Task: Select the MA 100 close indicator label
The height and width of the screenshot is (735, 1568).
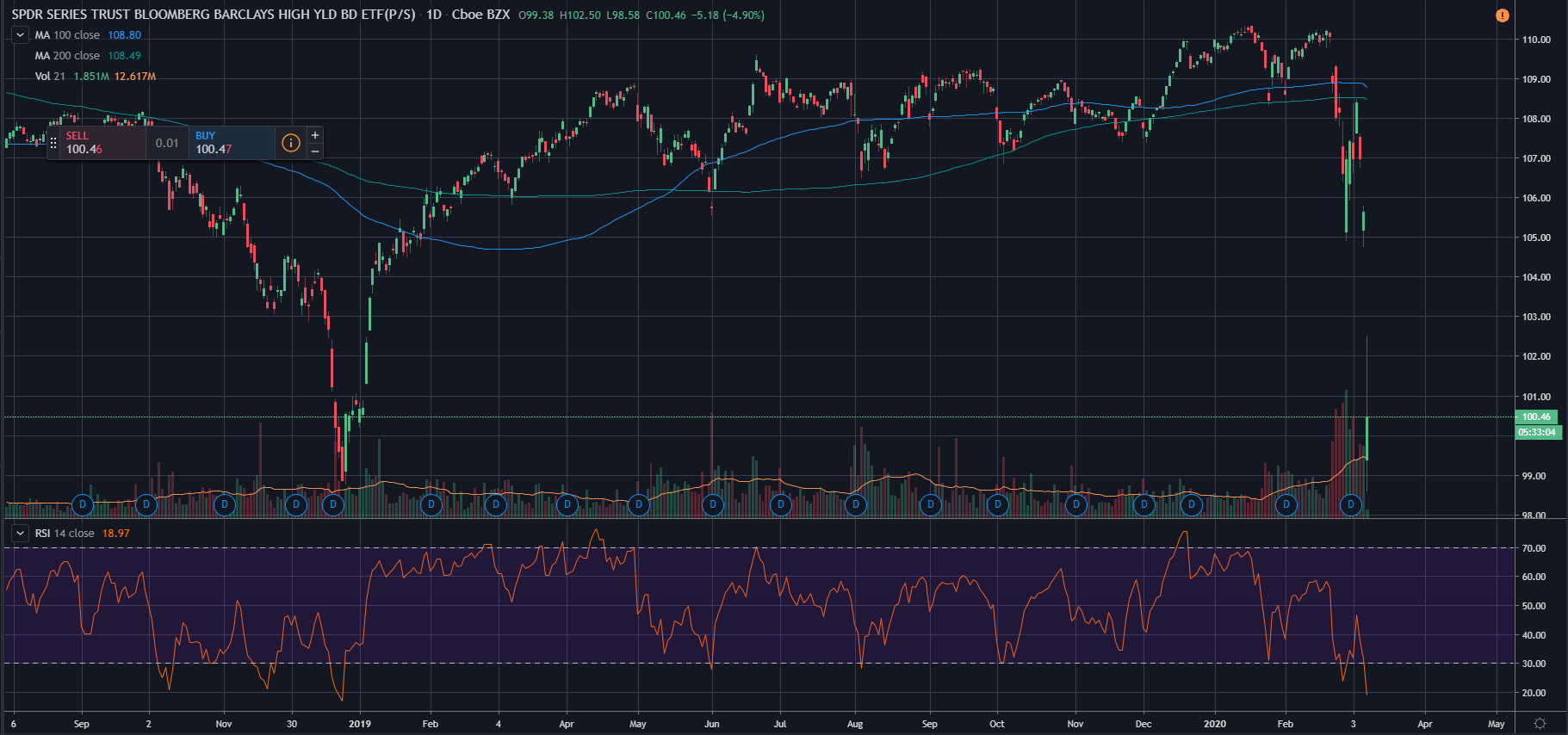Action: pyautogui.click(x=67, y=35)
